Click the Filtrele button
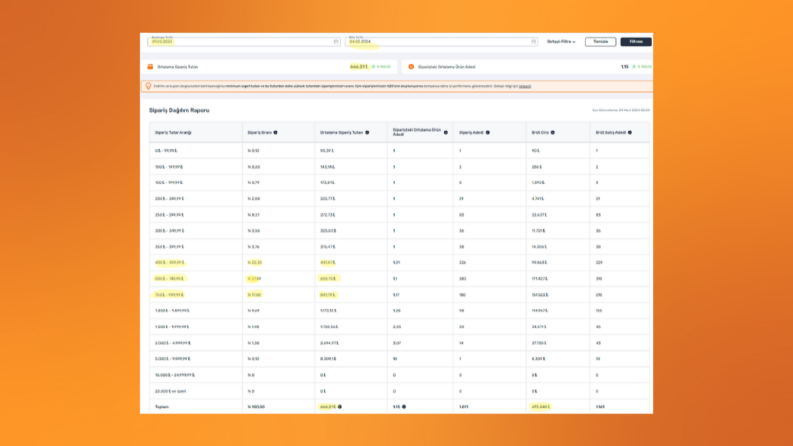Image resolution: width=793 pixels, height=446 pixels. 636,41
